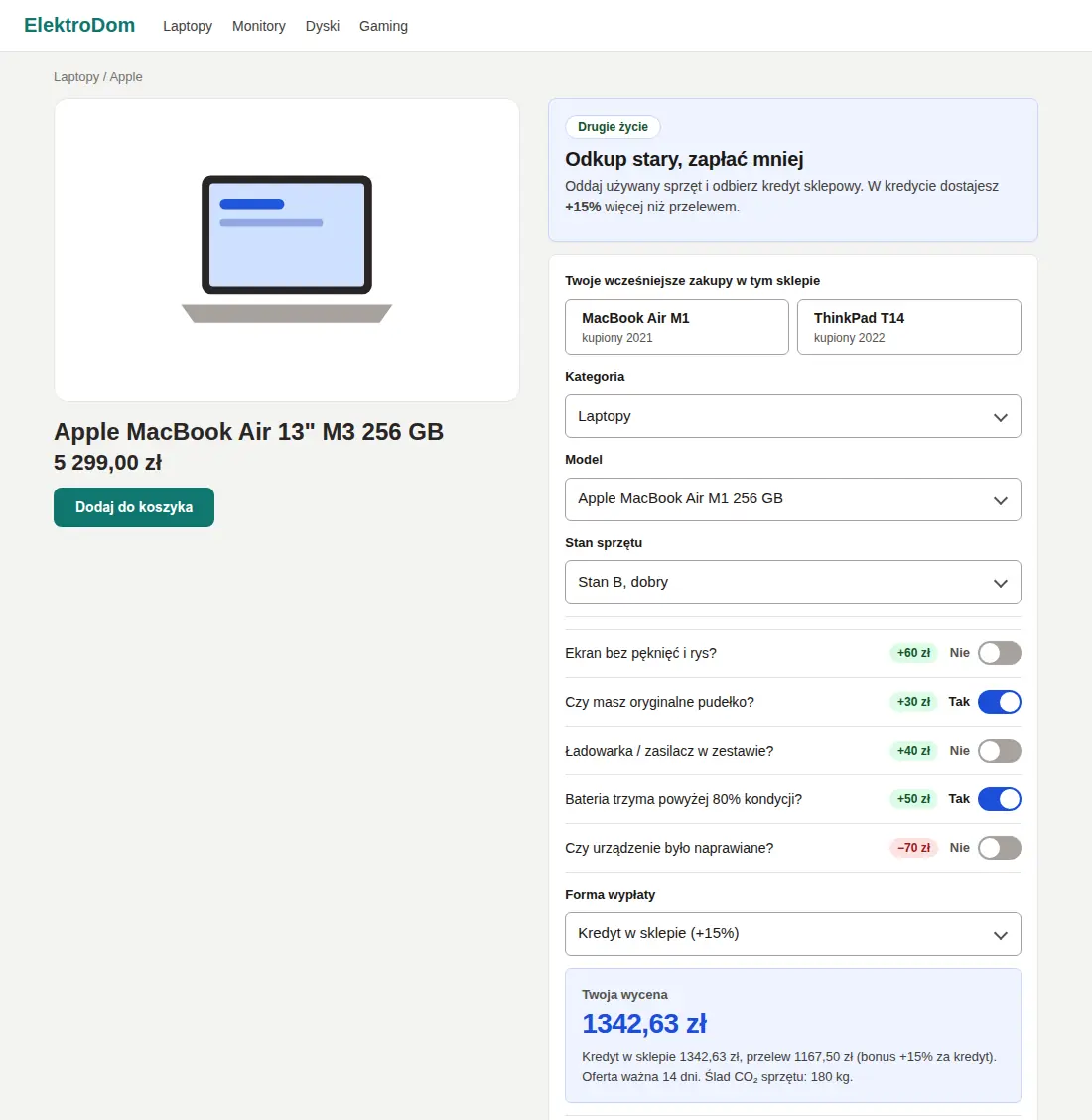This screenshot has width=1092, height=1120.
Task: Select the ThinkPad T14 purchase card
Action: (x=908, y=327)
